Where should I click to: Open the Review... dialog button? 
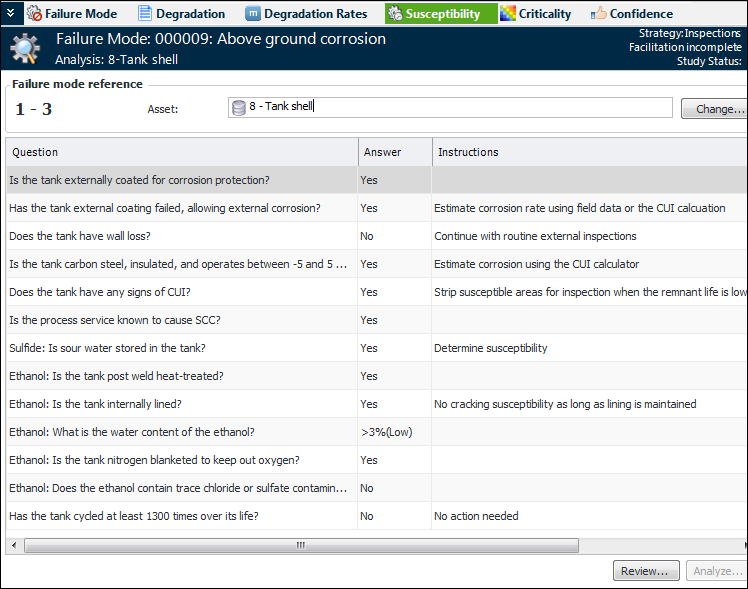[x=646, y=570]
